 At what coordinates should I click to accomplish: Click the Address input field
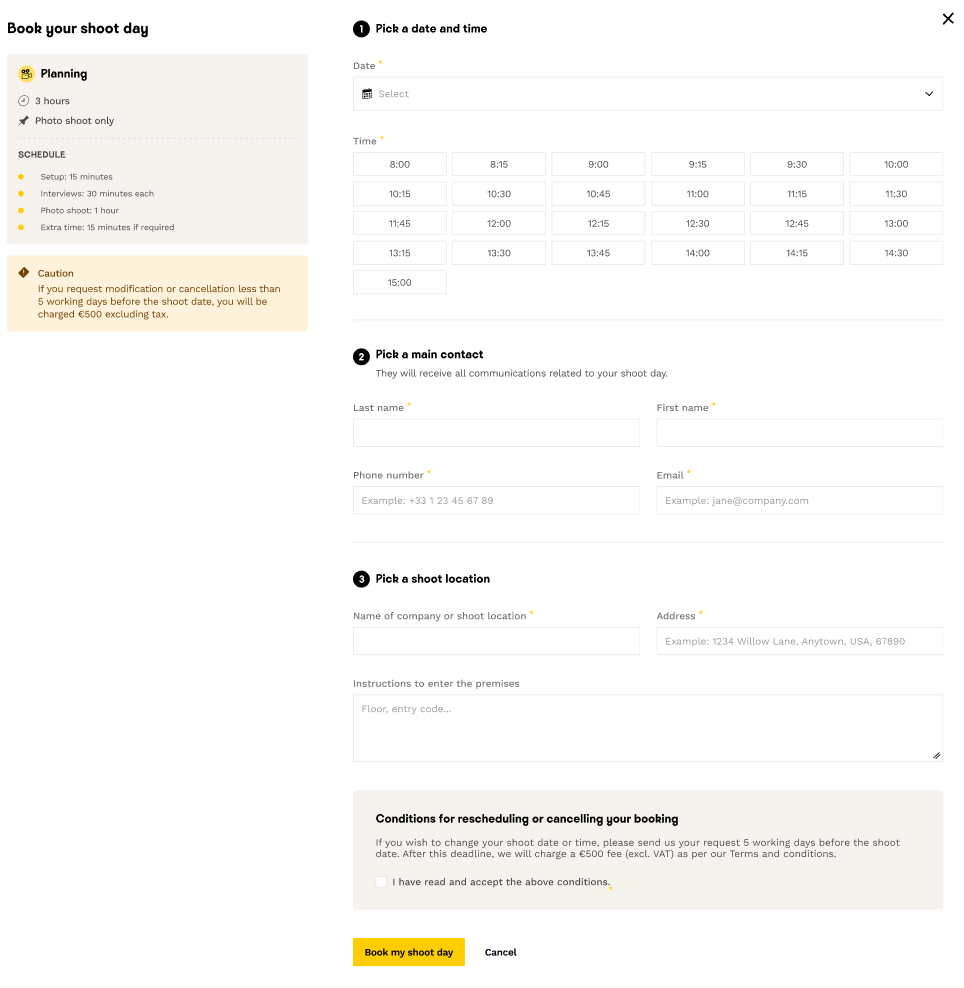point(799,641)
